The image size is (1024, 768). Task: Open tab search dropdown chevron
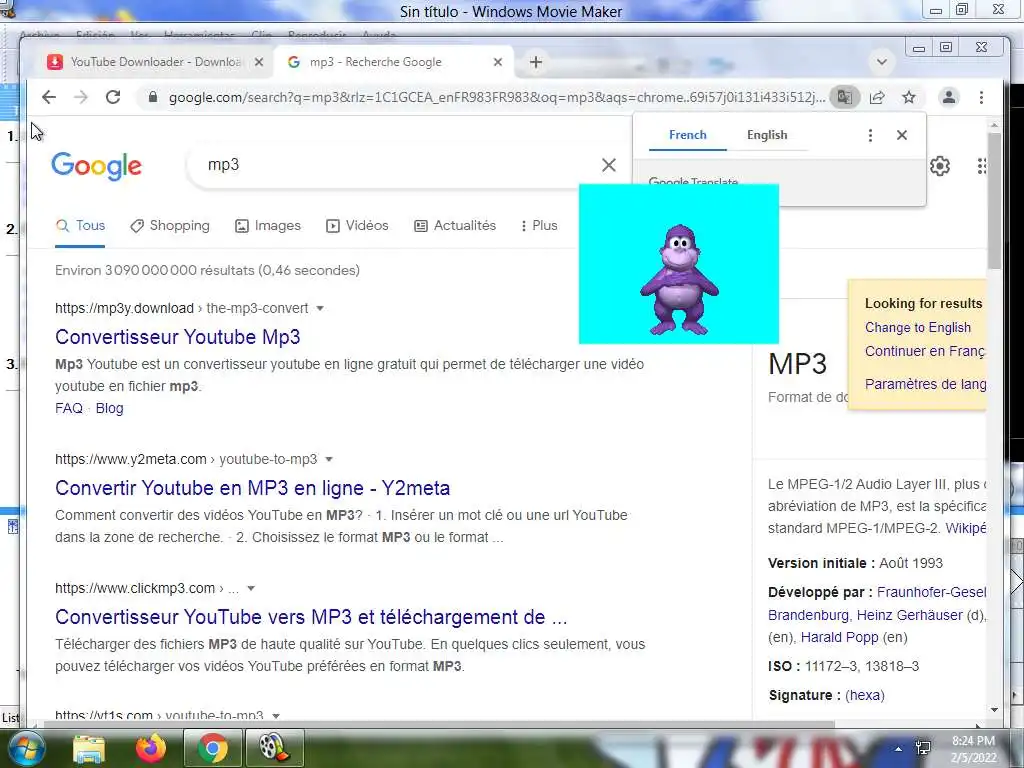click(x=882, y=62)
